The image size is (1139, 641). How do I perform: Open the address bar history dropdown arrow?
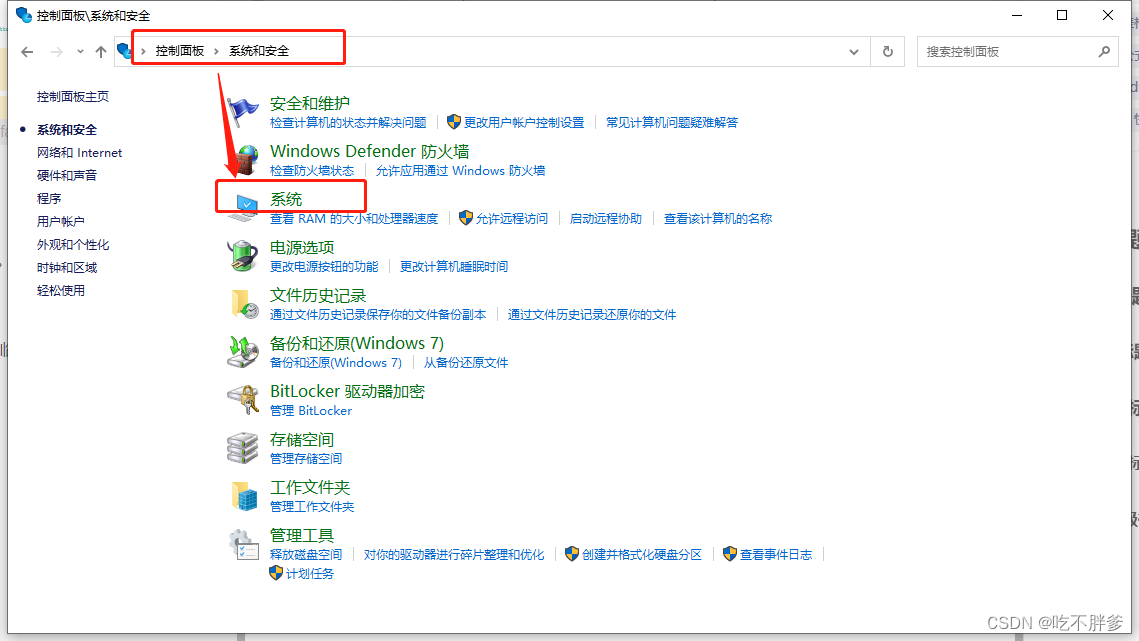(854, 51)
